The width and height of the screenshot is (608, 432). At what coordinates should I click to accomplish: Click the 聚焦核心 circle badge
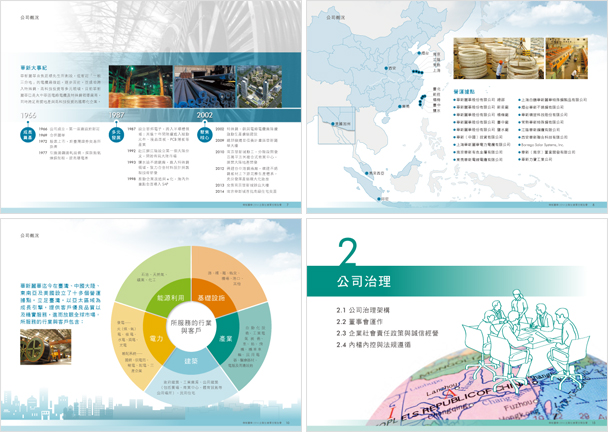click(204, 135)
